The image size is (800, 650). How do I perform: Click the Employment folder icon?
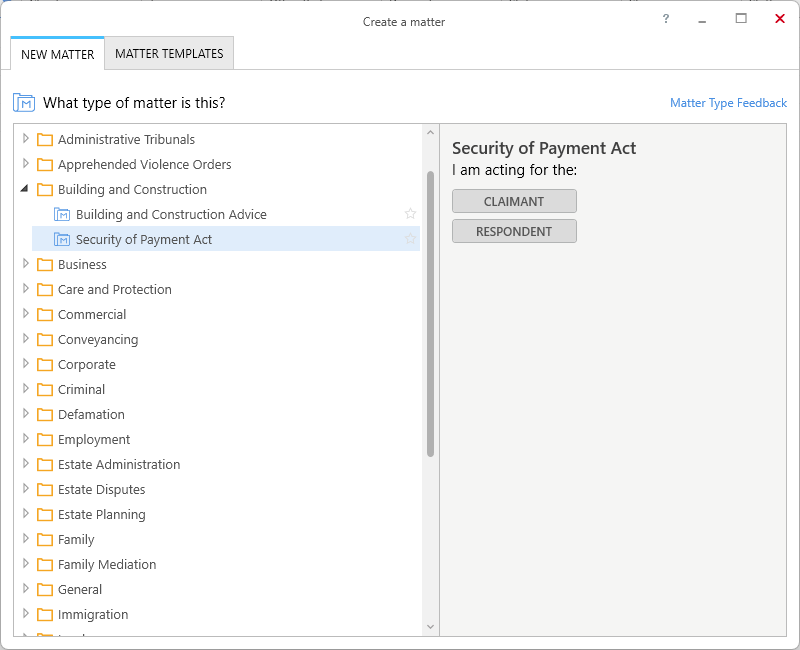[x=45, y=439]
